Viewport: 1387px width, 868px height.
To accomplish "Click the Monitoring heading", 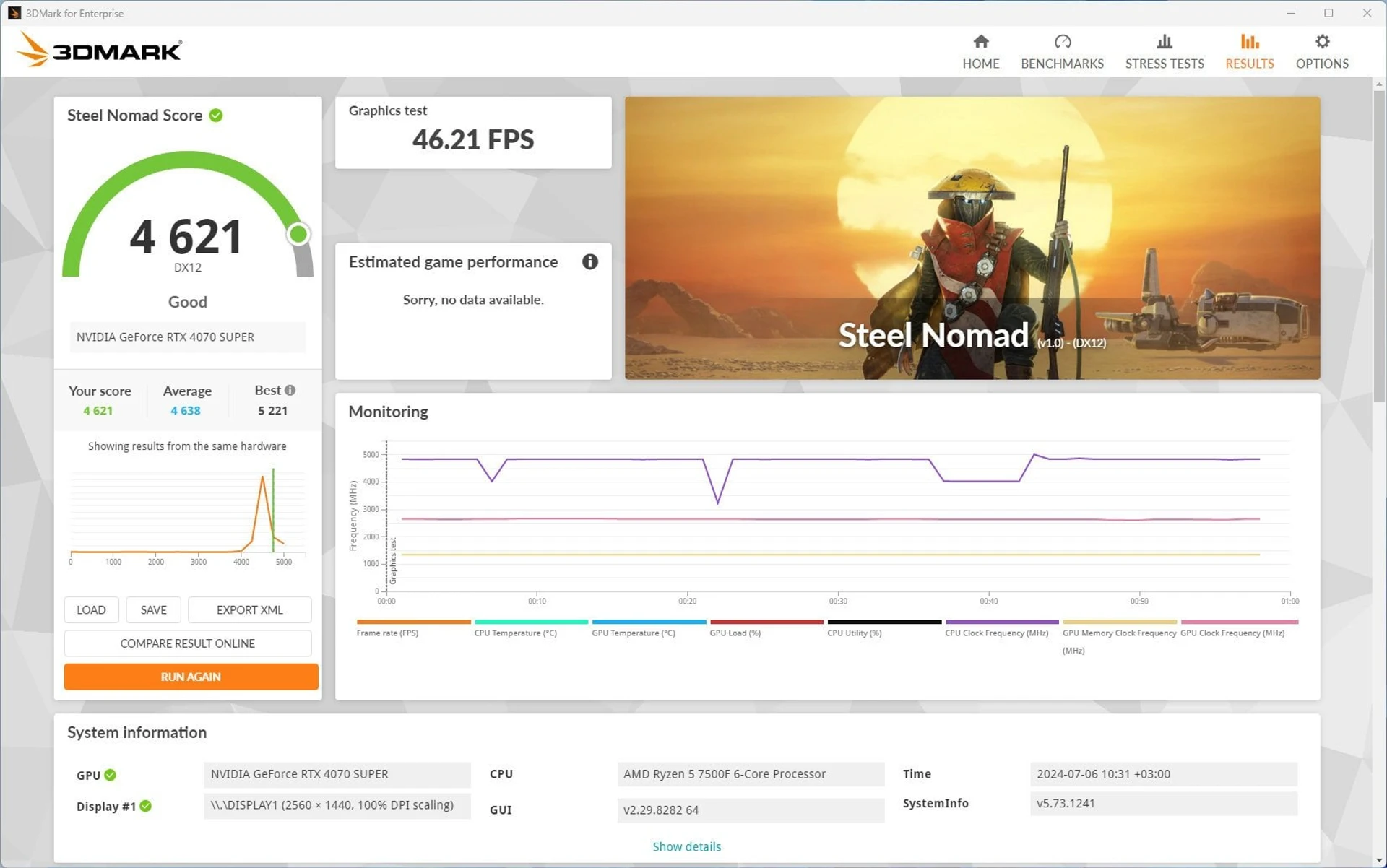I will [x=388, y=412].
